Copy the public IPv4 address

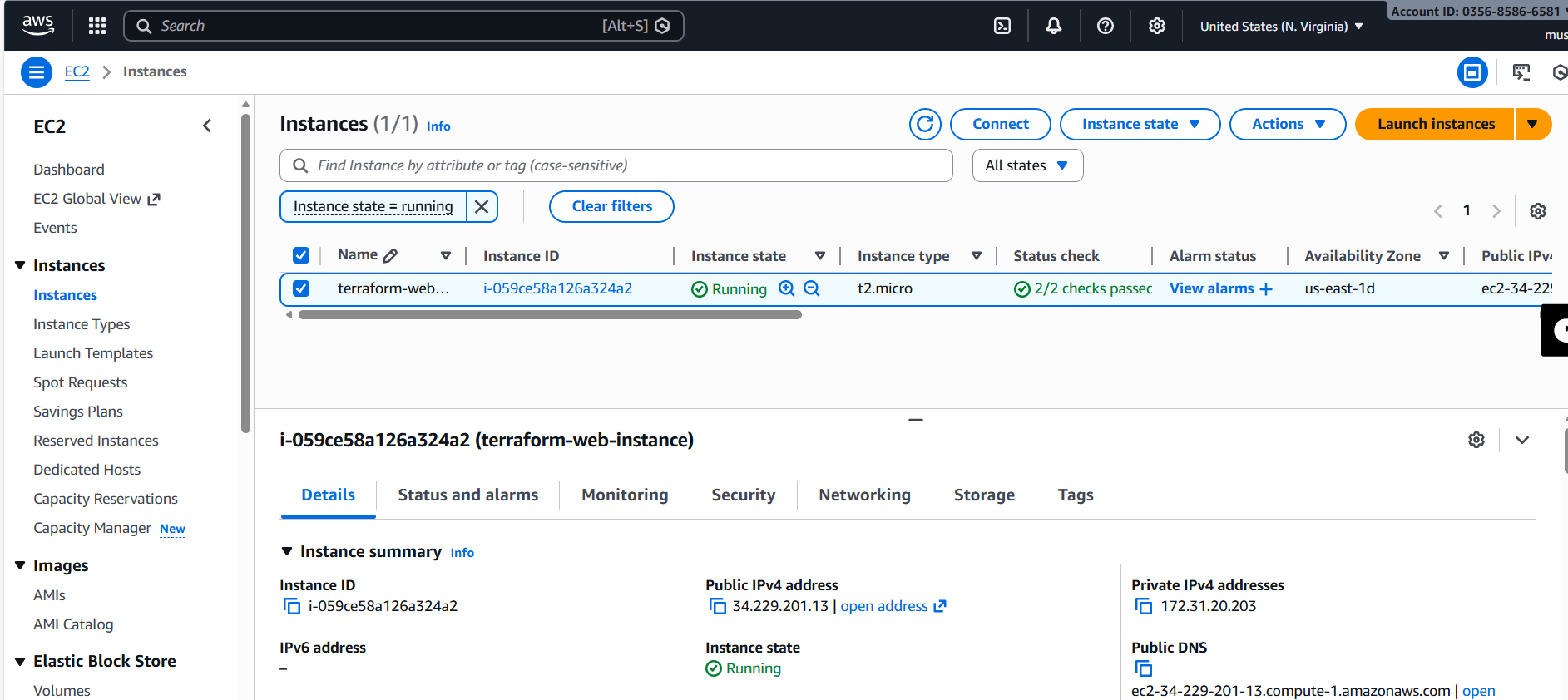click(717, 606)
